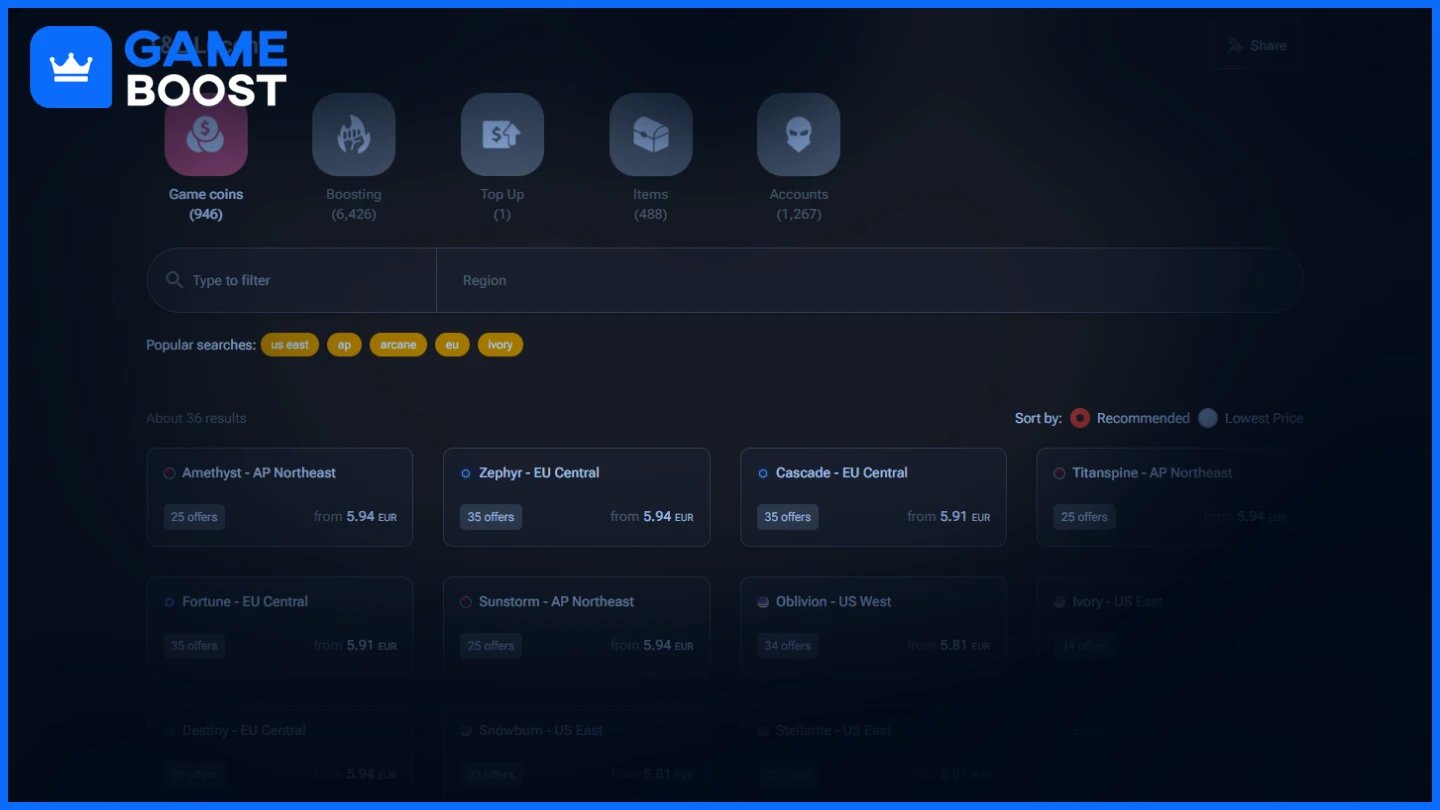Open the Top Up category icon
The height and width of the screenshot is (810, 1440).
(502, 135)
